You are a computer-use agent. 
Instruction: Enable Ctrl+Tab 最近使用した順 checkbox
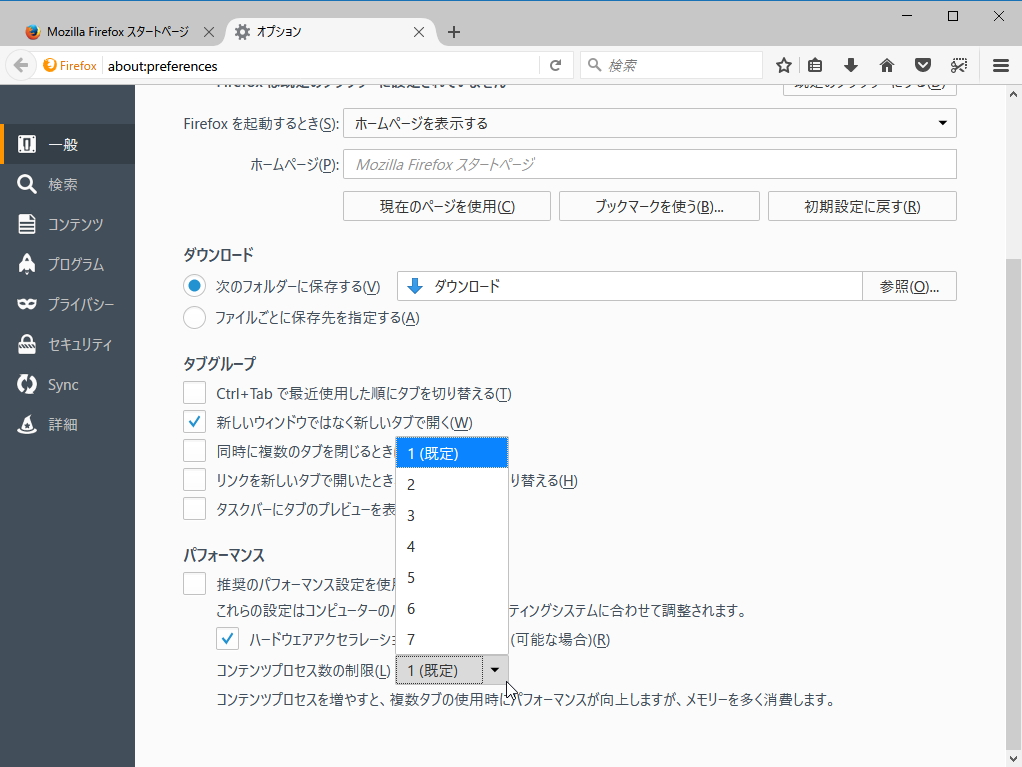click(194, 393)
